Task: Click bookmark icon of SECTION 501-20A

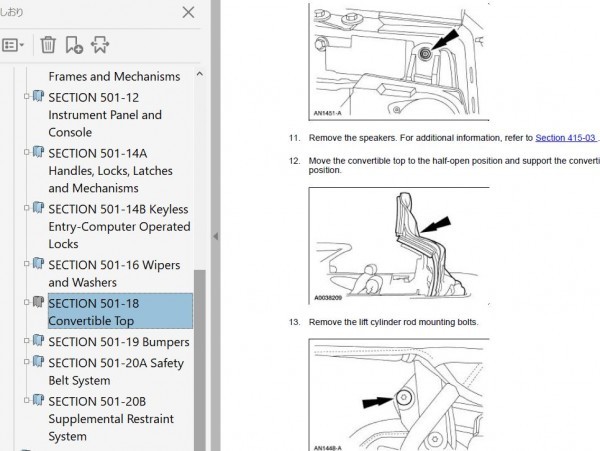Action: point(38,361)
